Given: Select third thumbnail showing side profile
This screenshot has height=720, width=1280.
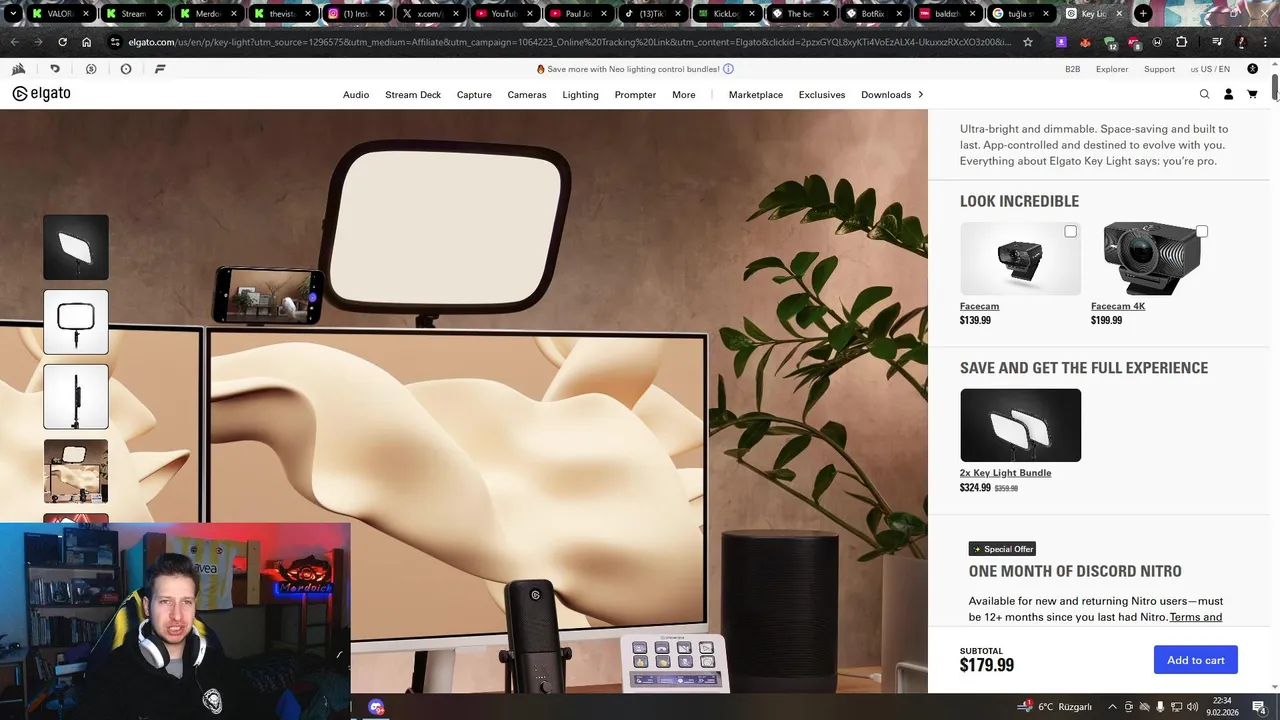Looking at the screenshot, I should [76, 397].
